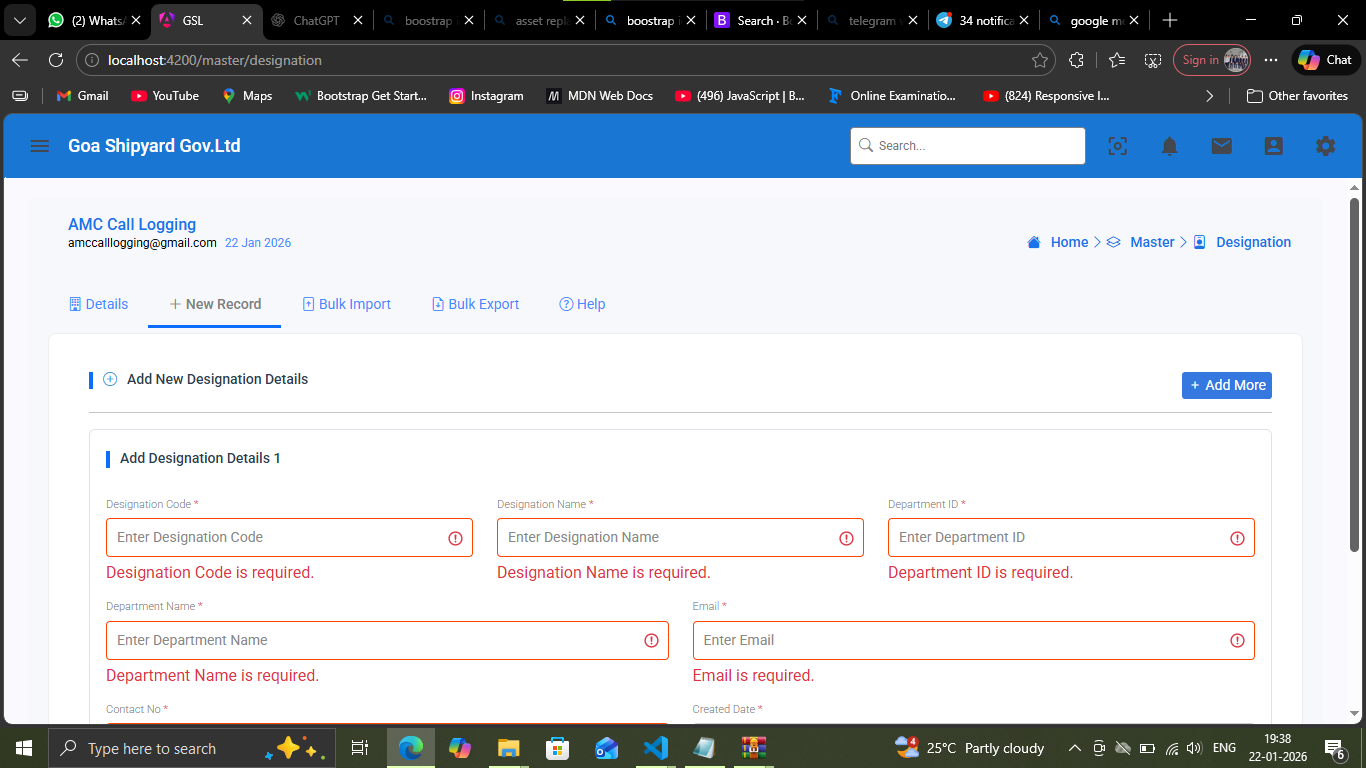Open the notifications bell
Screen dimensions: 1366x768
(1170, 146)
